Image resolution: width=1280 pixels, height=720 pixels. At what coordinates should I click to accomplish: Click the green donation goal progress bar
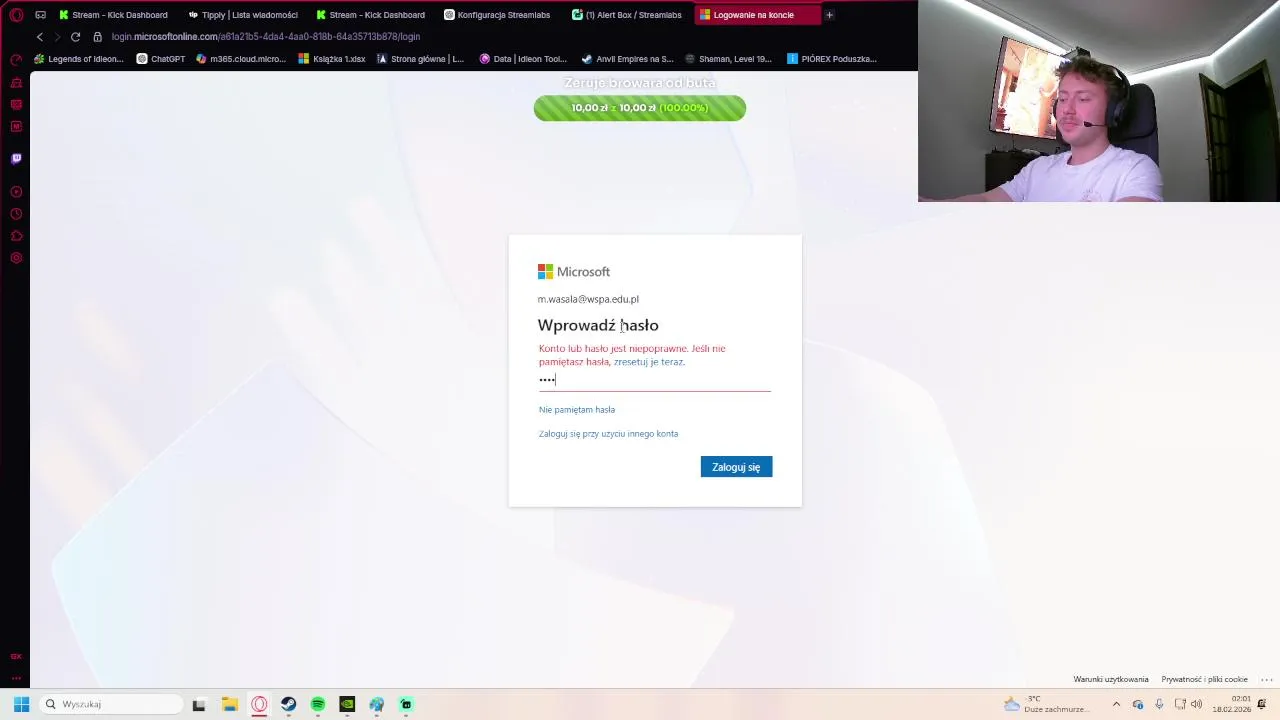(x=640, y=108)
